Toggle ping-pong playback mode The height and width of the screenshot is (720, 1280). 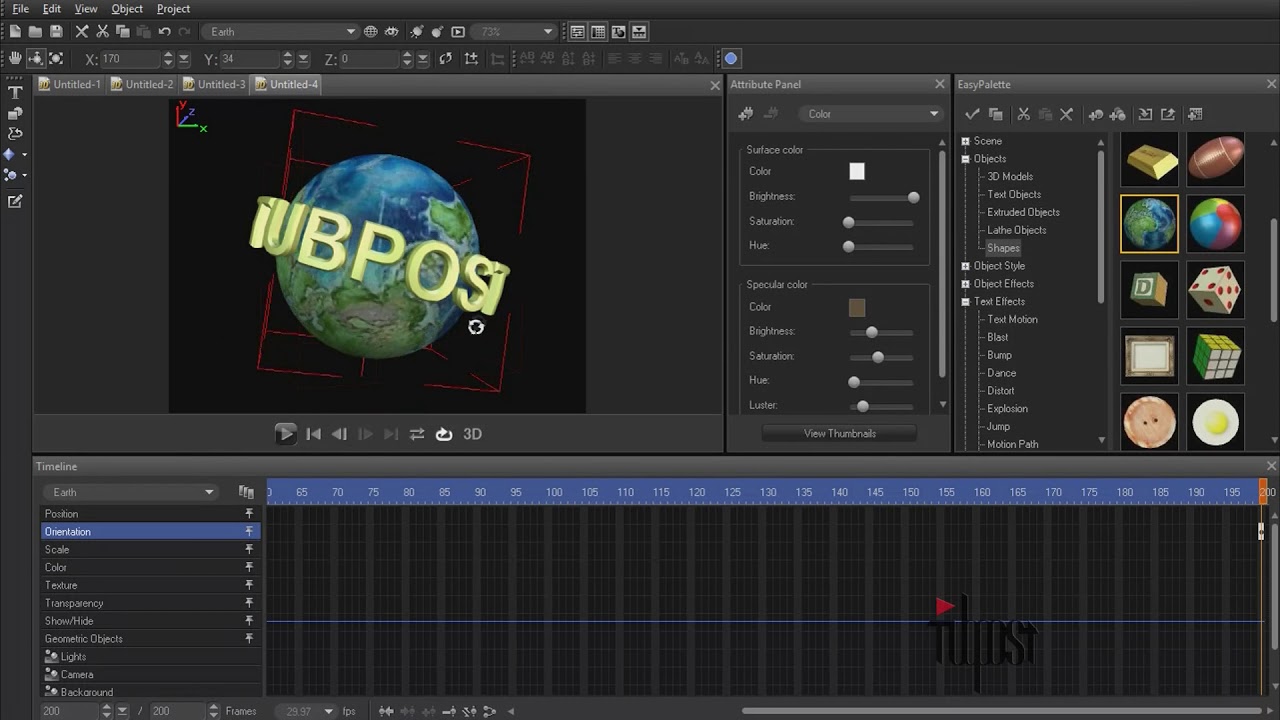click(417, 434)
